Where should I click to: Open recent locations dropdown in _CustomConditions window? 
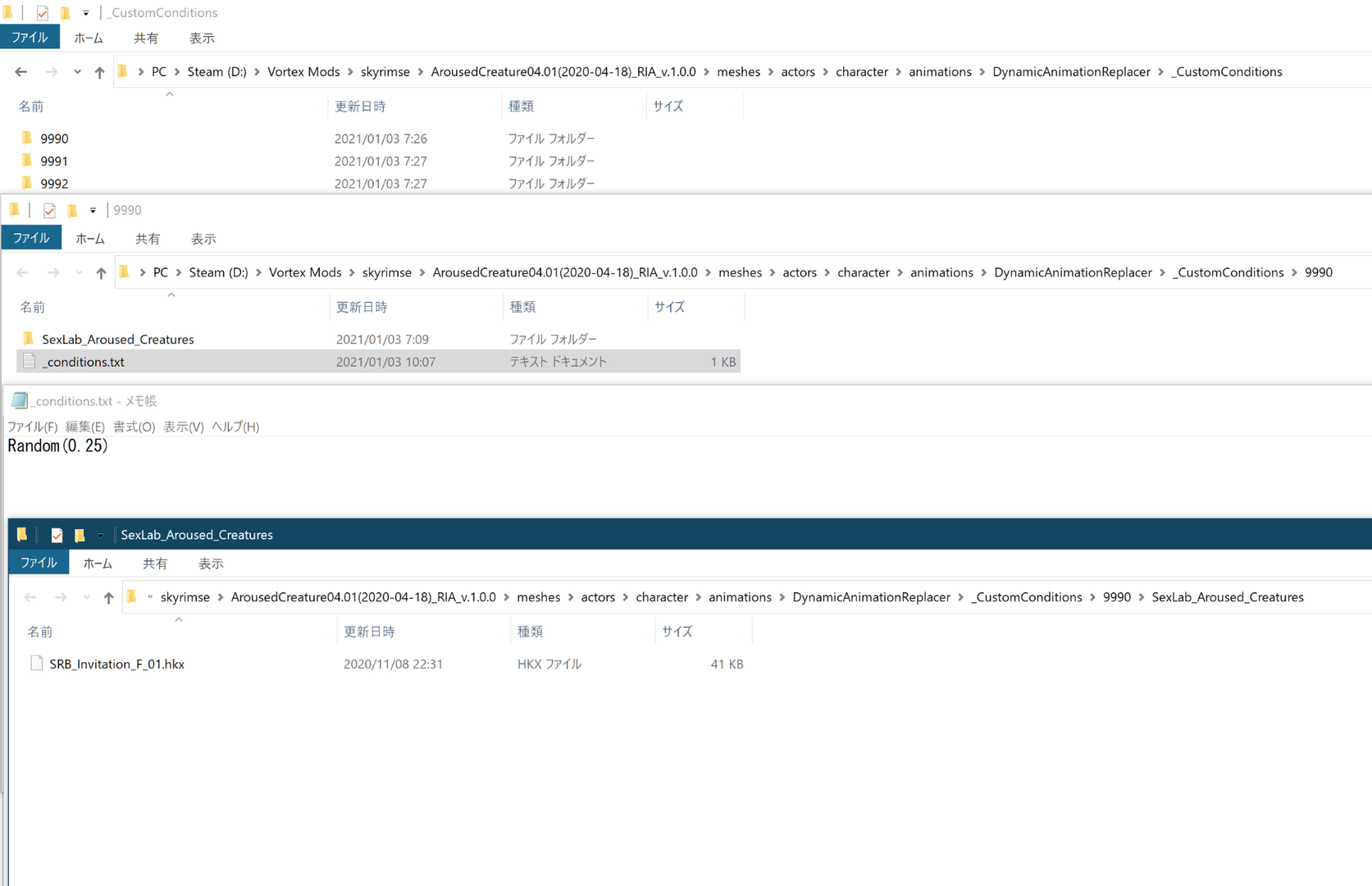[77, 72]
